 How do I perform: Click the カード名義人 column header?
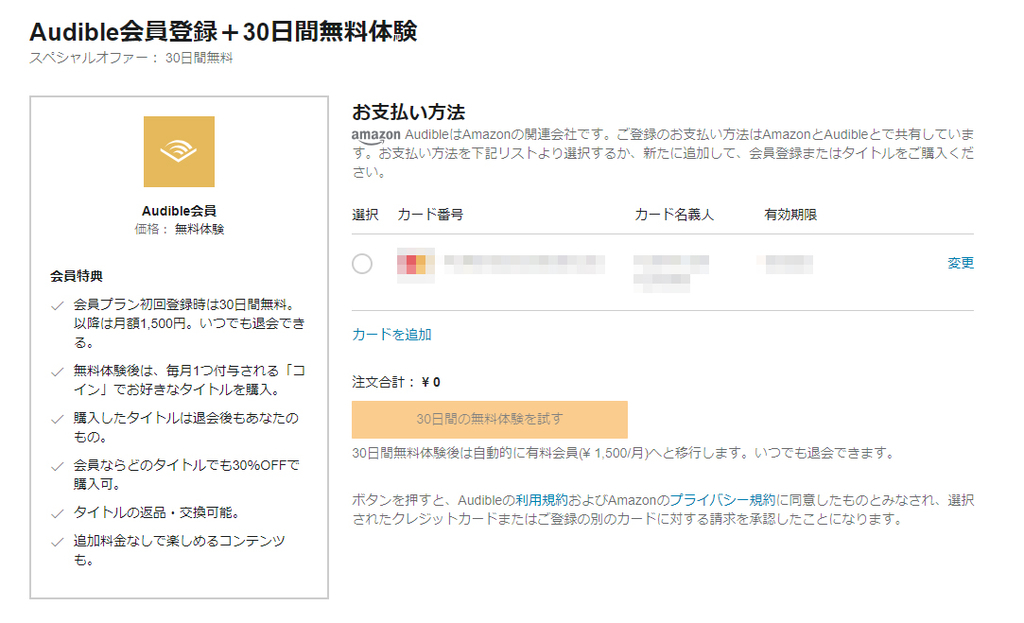[674, 214]
